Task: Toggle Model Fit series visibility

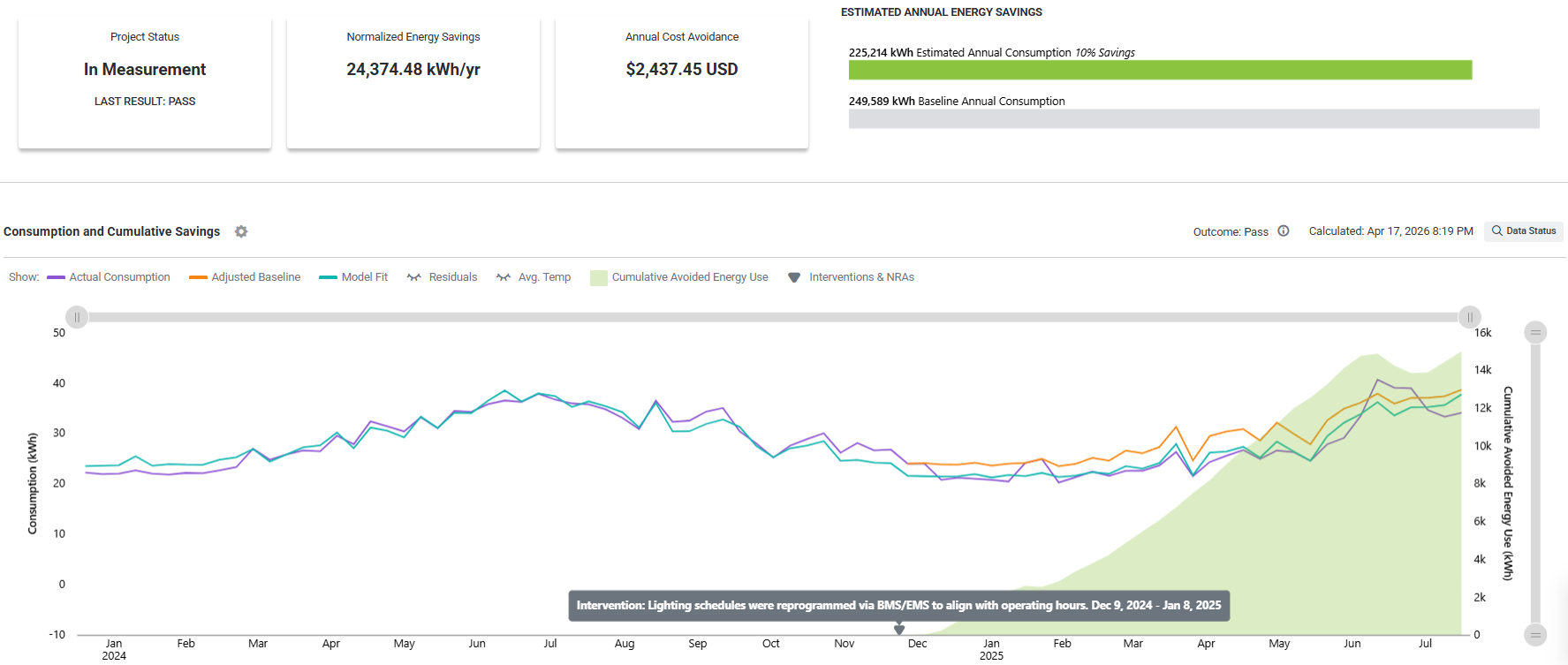Action: [x=353, y=277]
